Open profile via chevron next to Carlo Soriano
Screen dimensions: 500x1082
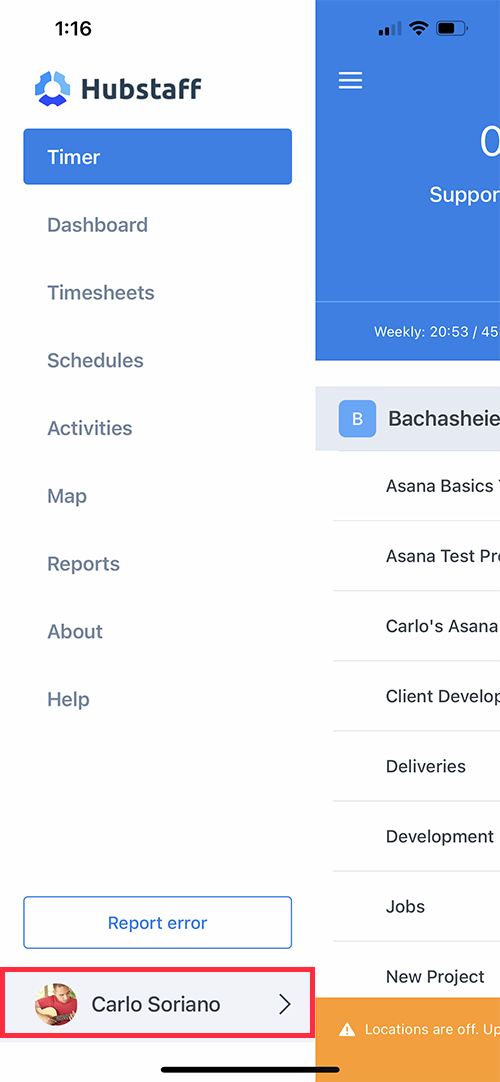pyautogui.click(x=285, y=1005)
